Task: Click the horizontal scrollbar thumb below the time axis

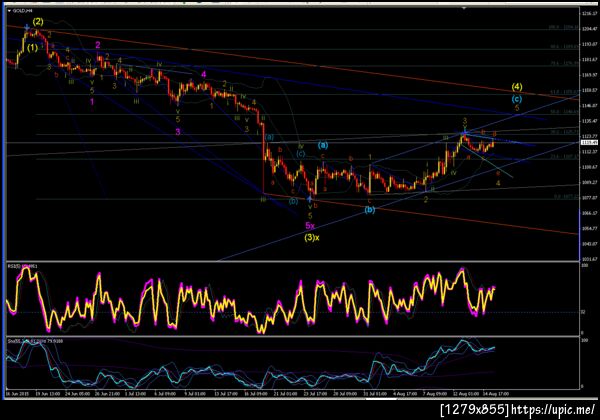Action: click(x=381, y=399)
